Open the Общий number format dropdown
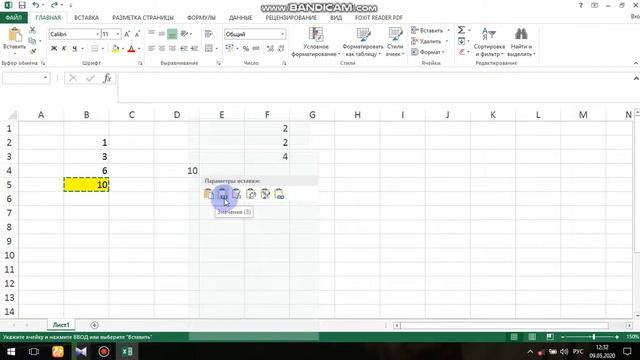 click(282, 34)
